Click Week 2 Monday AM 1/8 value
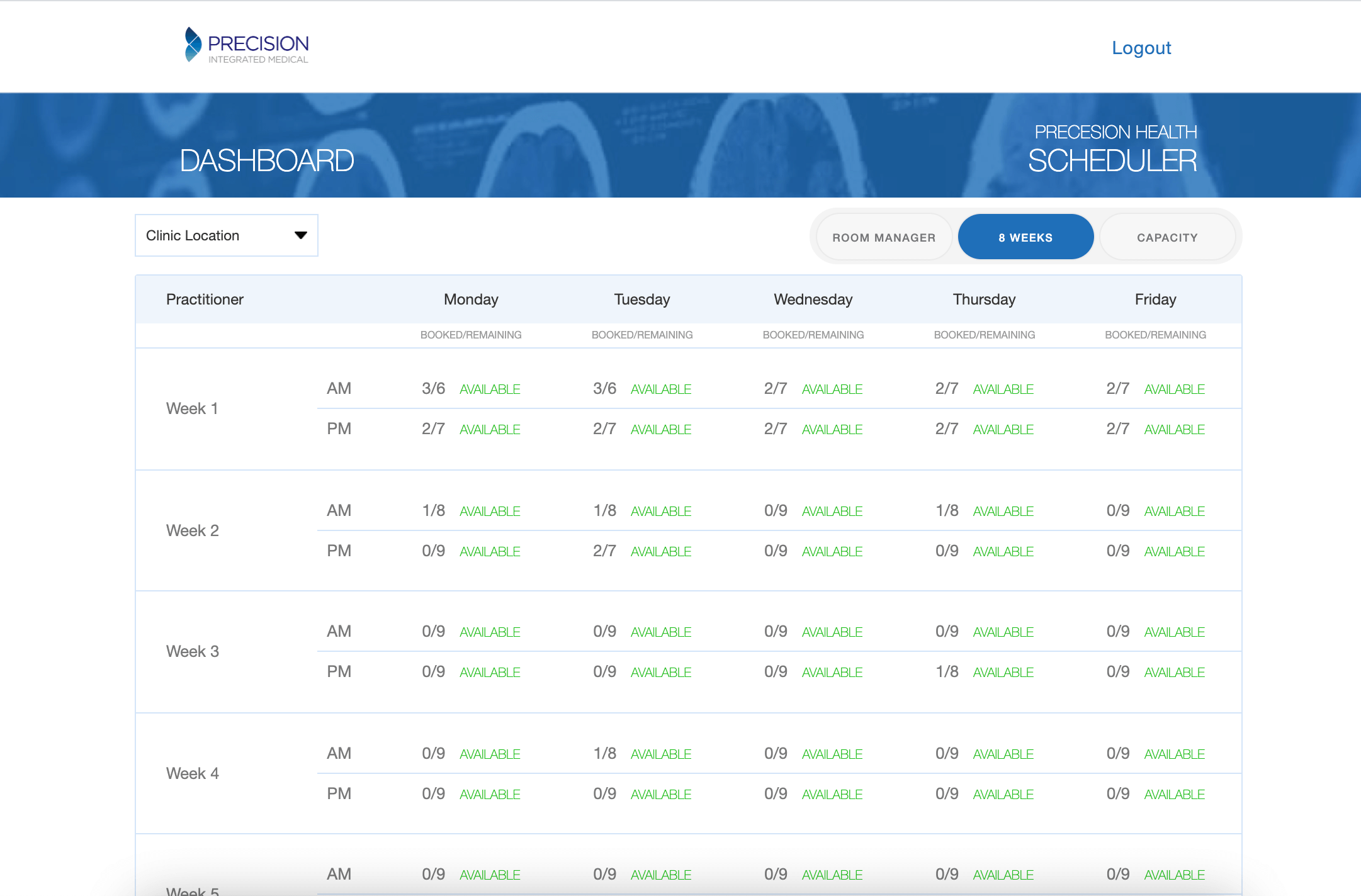Viewport: 1361px width, 896px height. pos(434,510)
